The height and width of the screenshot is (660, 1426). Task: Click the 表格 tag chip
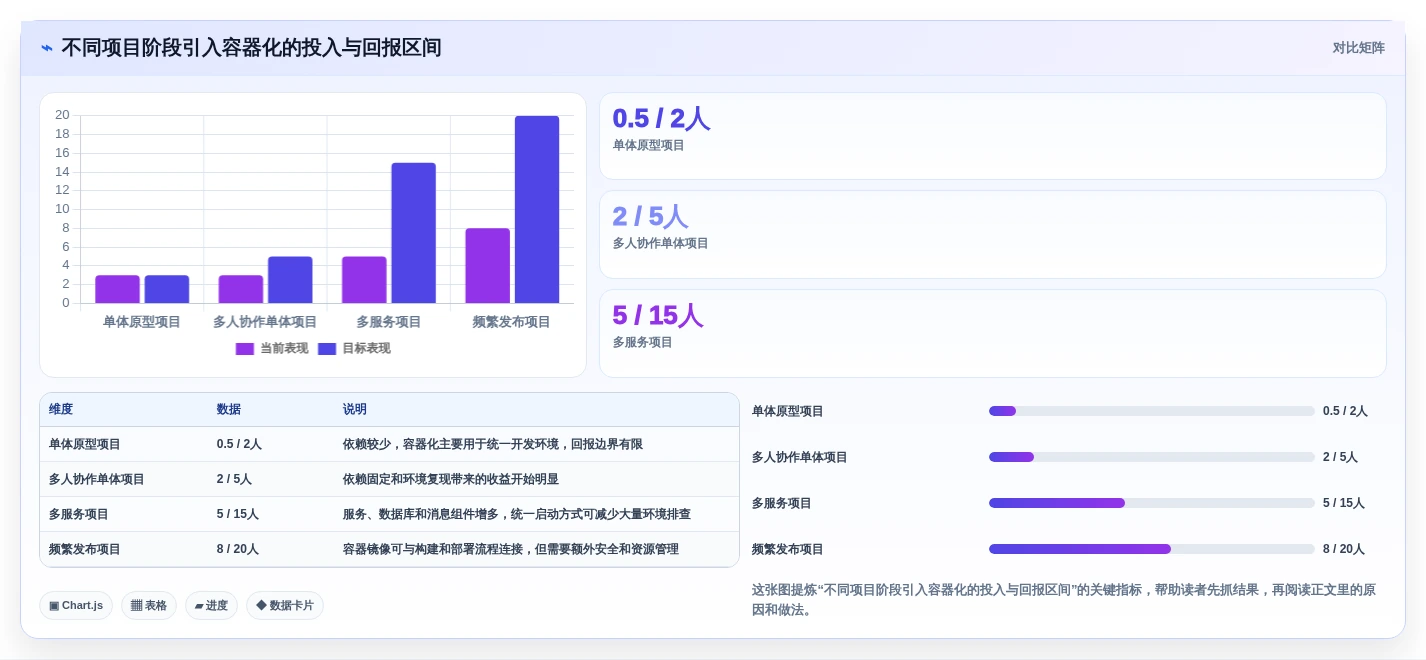click(x=149, y=606)
